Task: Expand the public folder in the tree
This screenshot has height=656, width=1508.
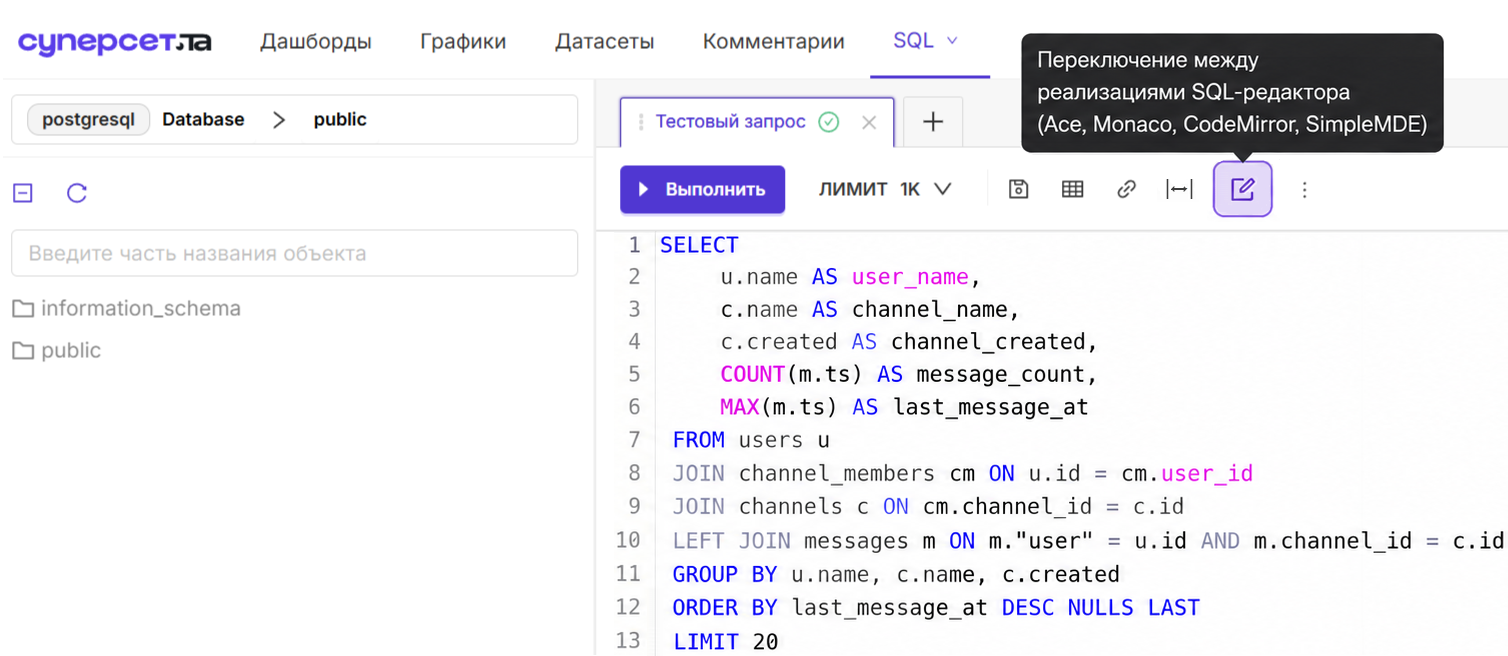Action: [56, 350]
